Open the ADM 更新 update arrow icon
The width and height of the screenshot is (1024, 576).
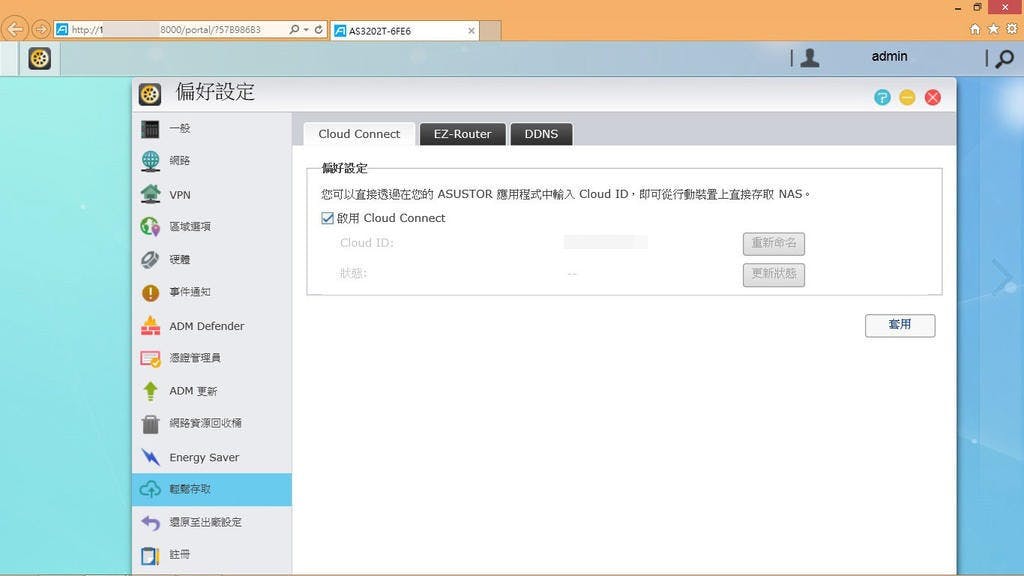click(150, 391)
